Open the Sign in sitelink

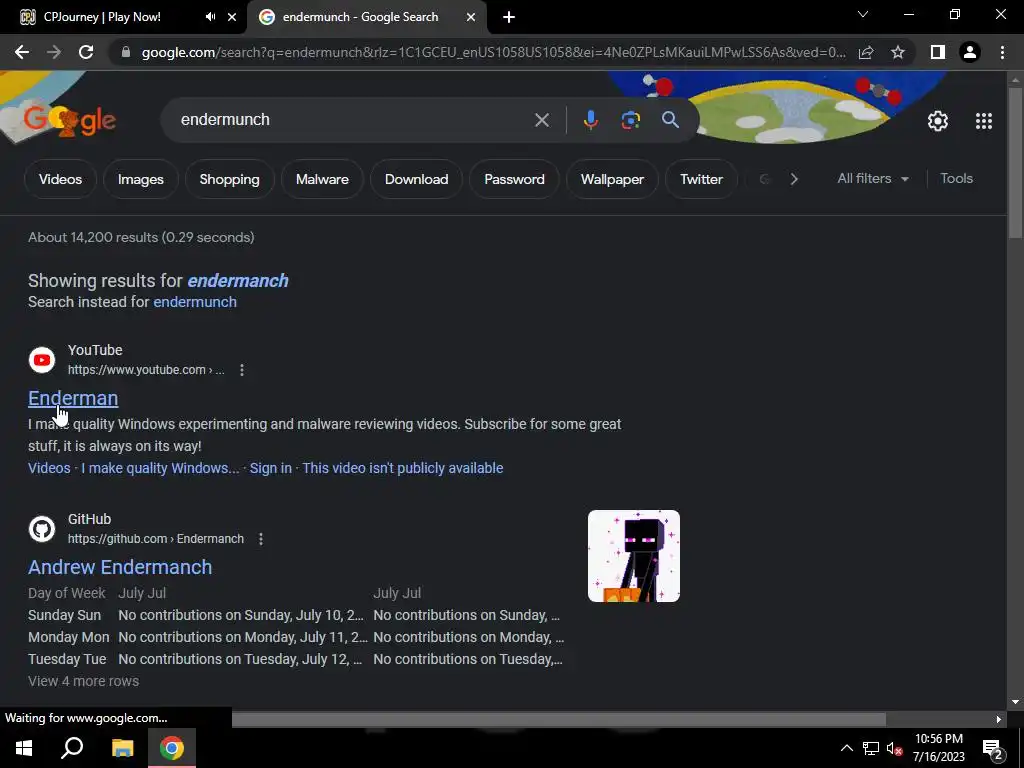click(x=270, y=468)
